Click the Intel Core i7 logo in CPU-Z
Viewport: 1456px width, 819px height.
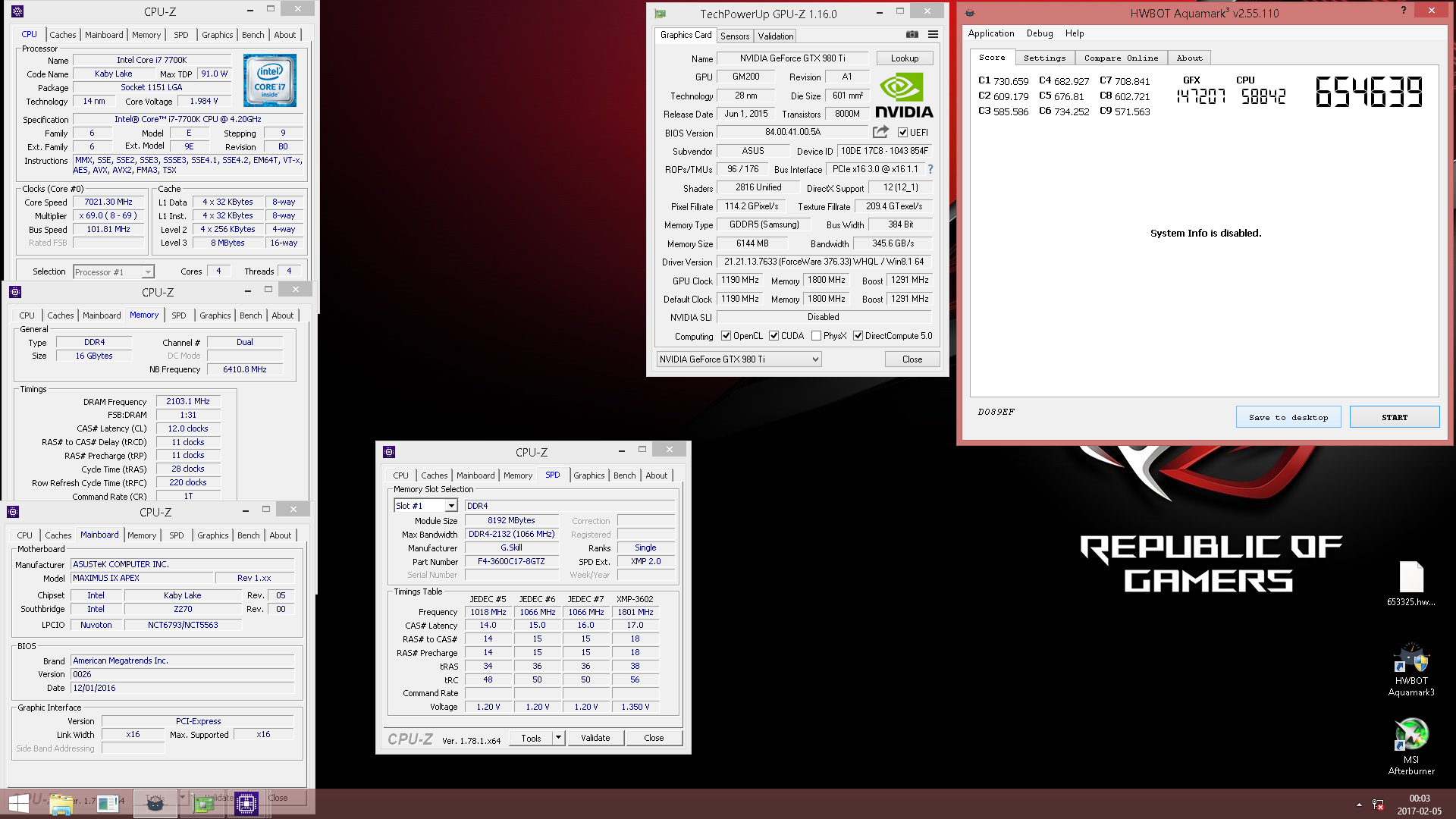click(x=270, y=80)
